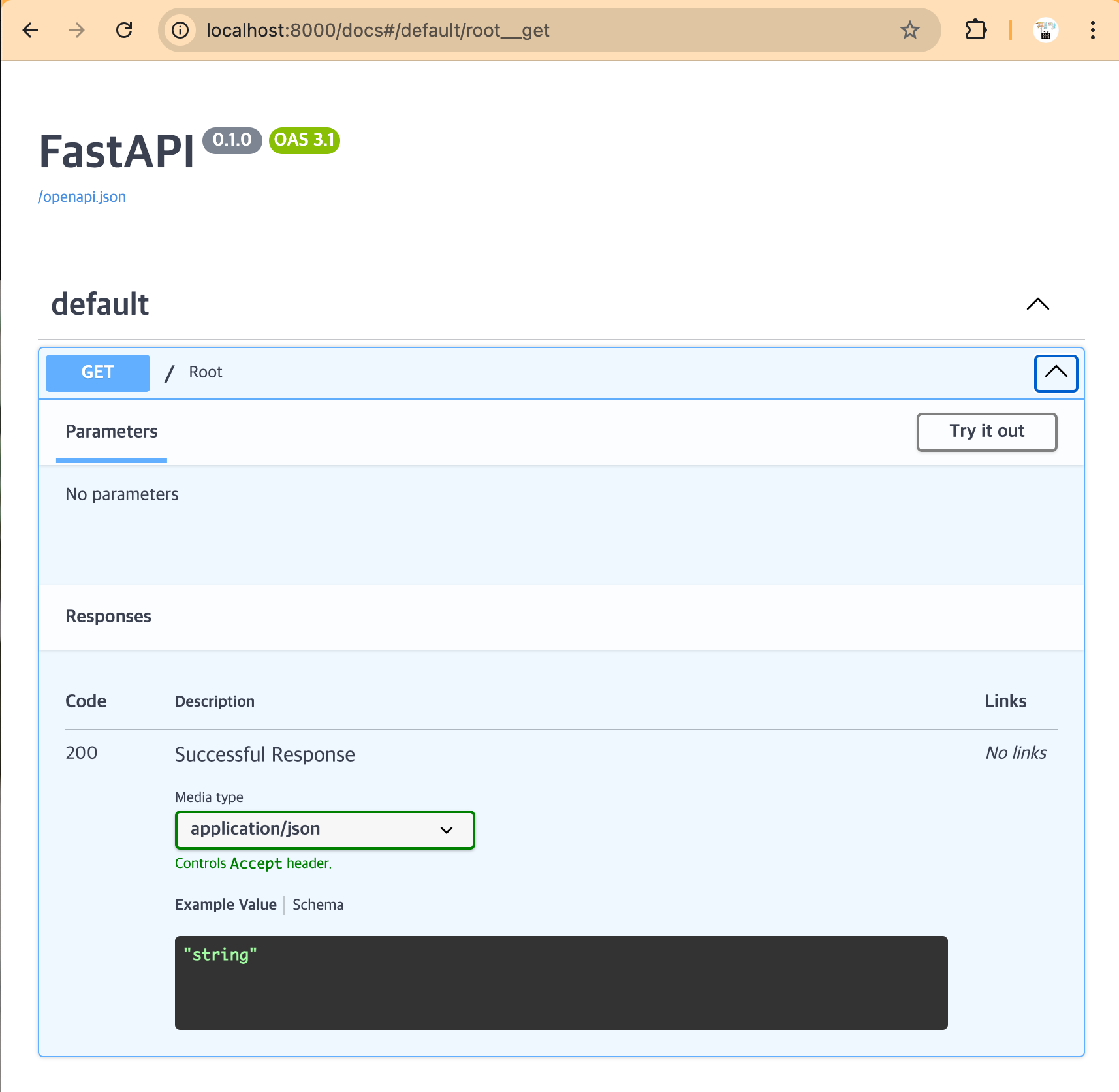Reload the docs page
This screenshot has height=1092, width=1119.
(x=124, y=30)
